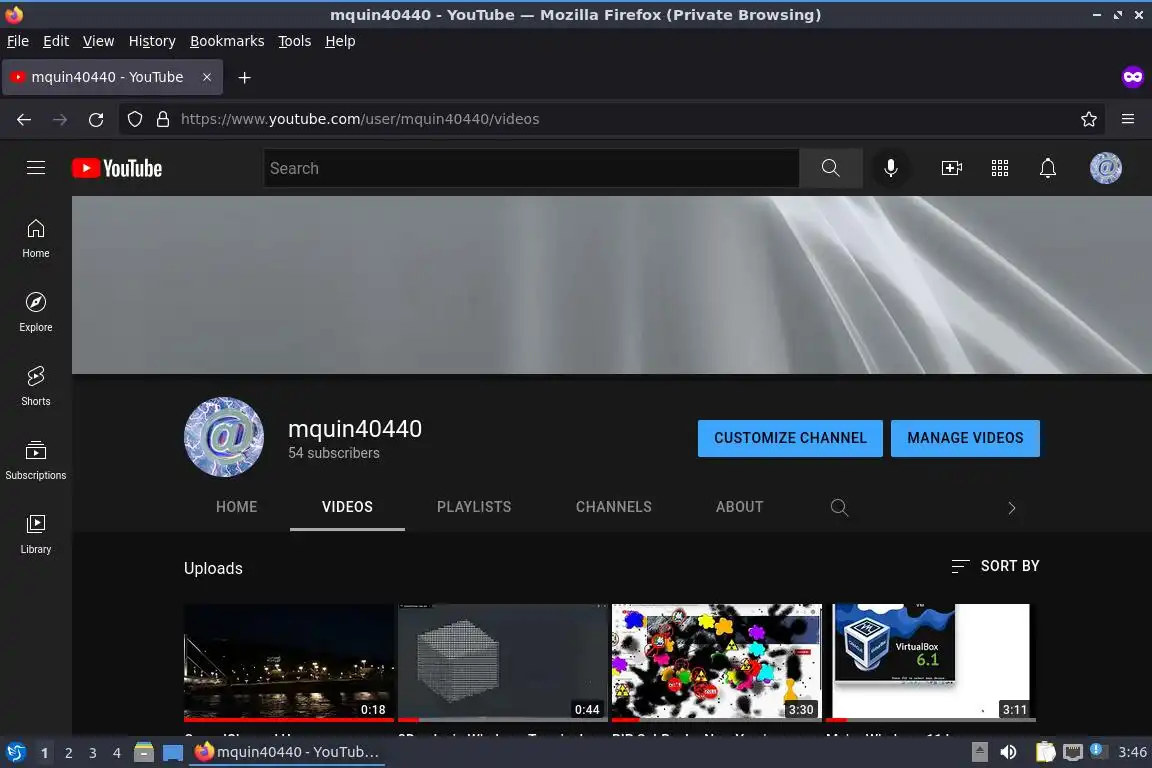
Task: Go back with Firefox back arrow
Action: 24,119
